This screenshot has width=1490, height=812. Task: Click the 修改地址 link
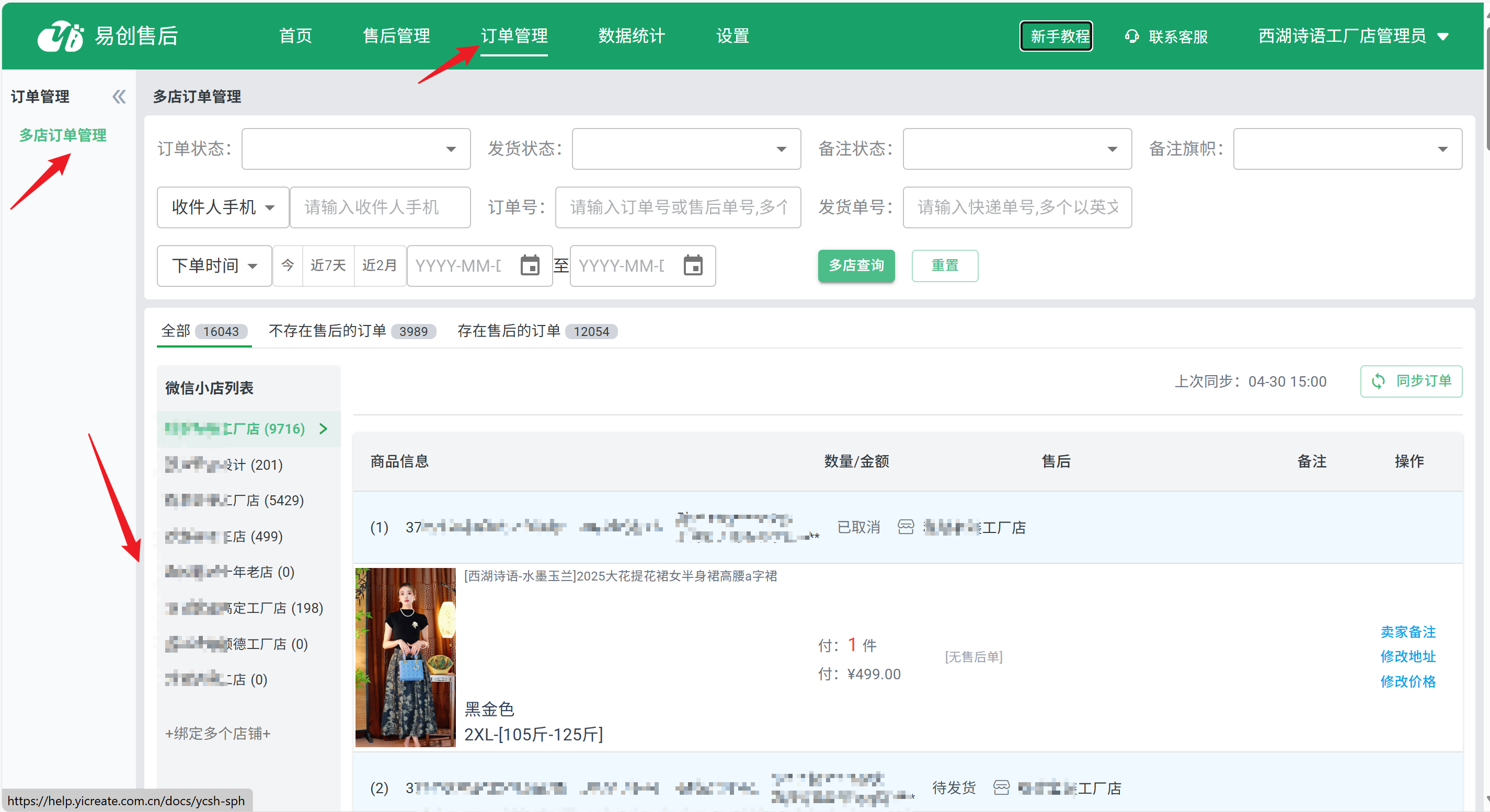click(x=1408, y=656)
